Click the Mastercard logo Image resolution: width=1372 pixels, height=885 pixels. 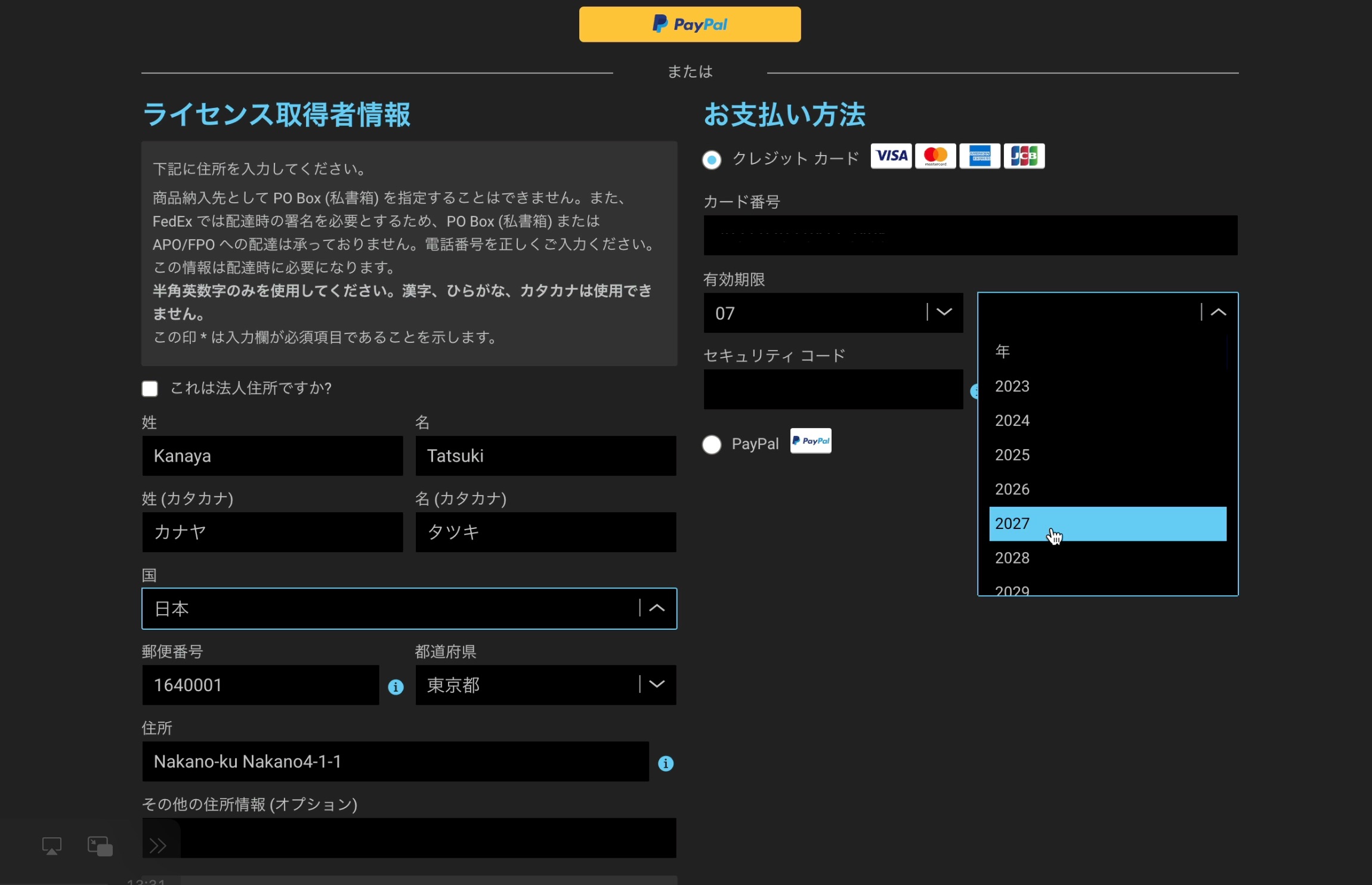tap(935, 156)
